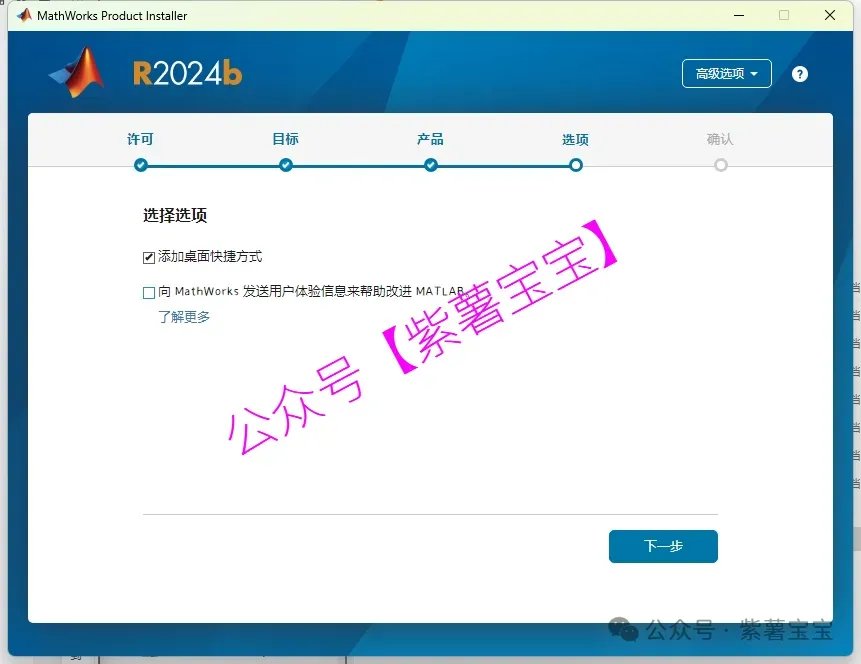
Task: Click the MATLAB logo in header
Action: point(76,72)
